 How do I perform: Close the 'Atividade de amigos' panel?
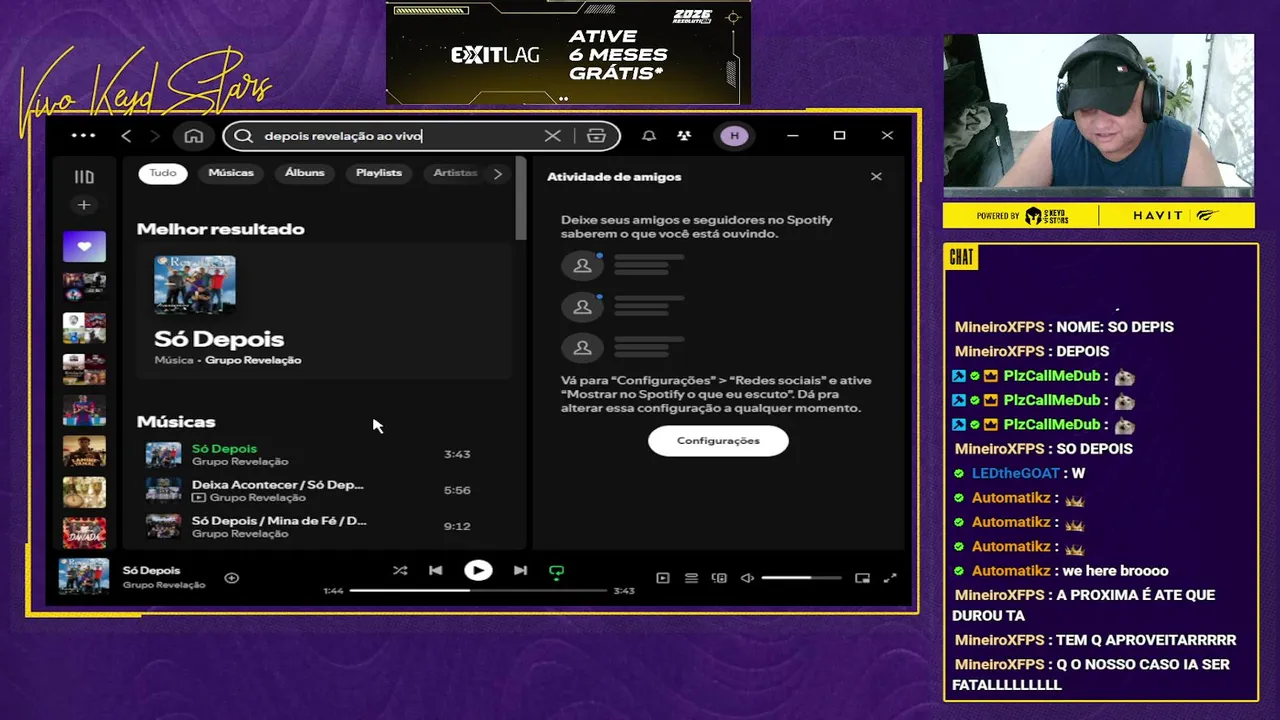point(876,177)
